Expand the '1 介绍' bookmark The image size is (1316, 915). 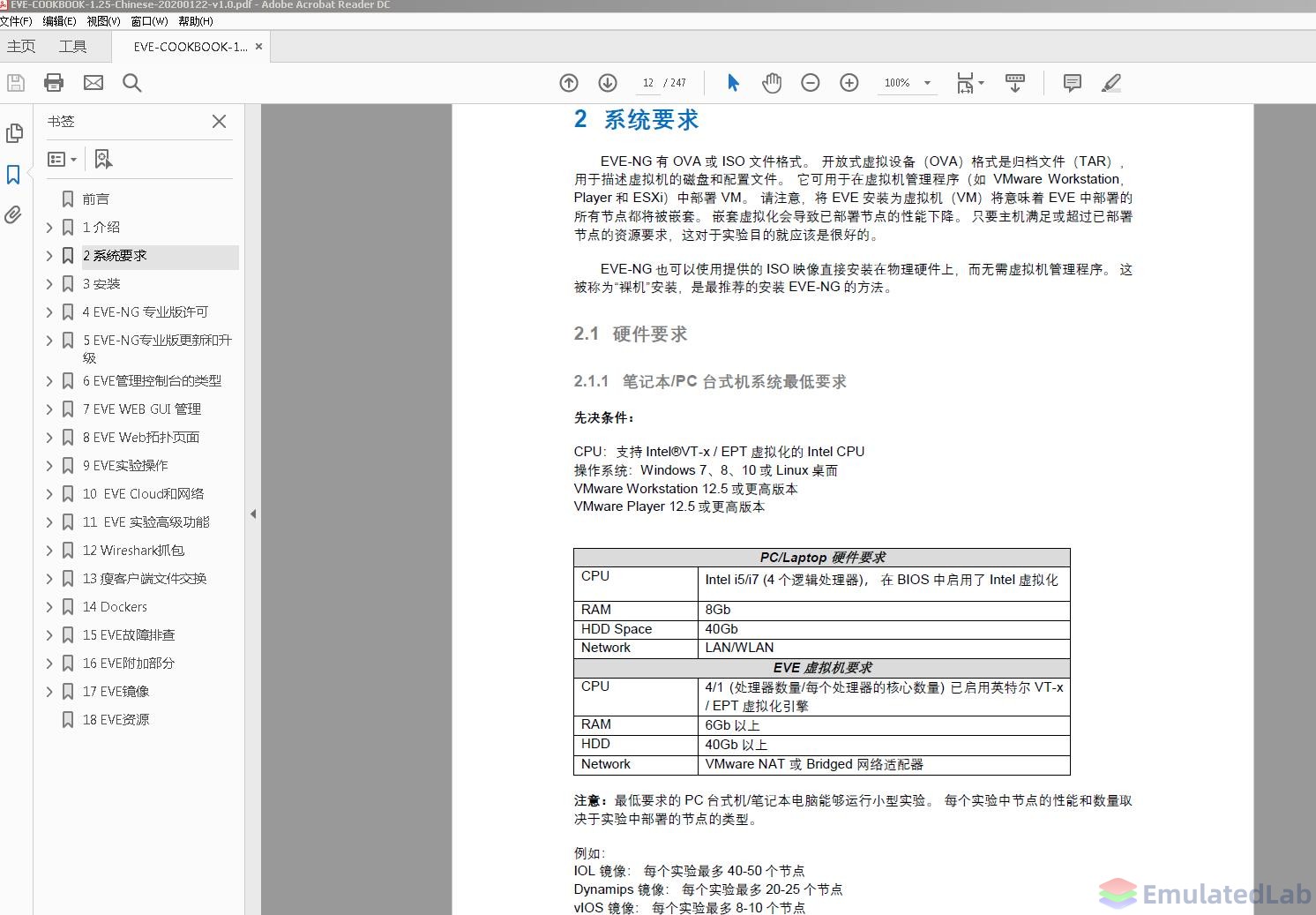(x=49, y=228)
